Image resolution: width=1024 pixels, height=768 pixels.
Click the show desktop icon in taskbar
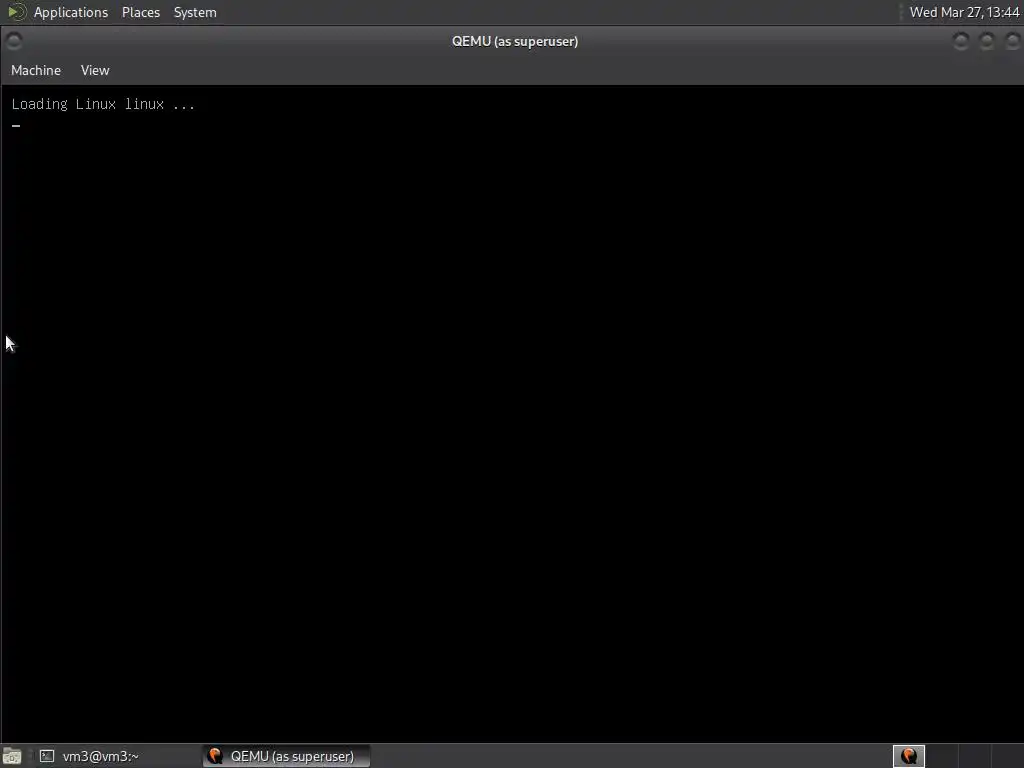(x=12, y=756)
